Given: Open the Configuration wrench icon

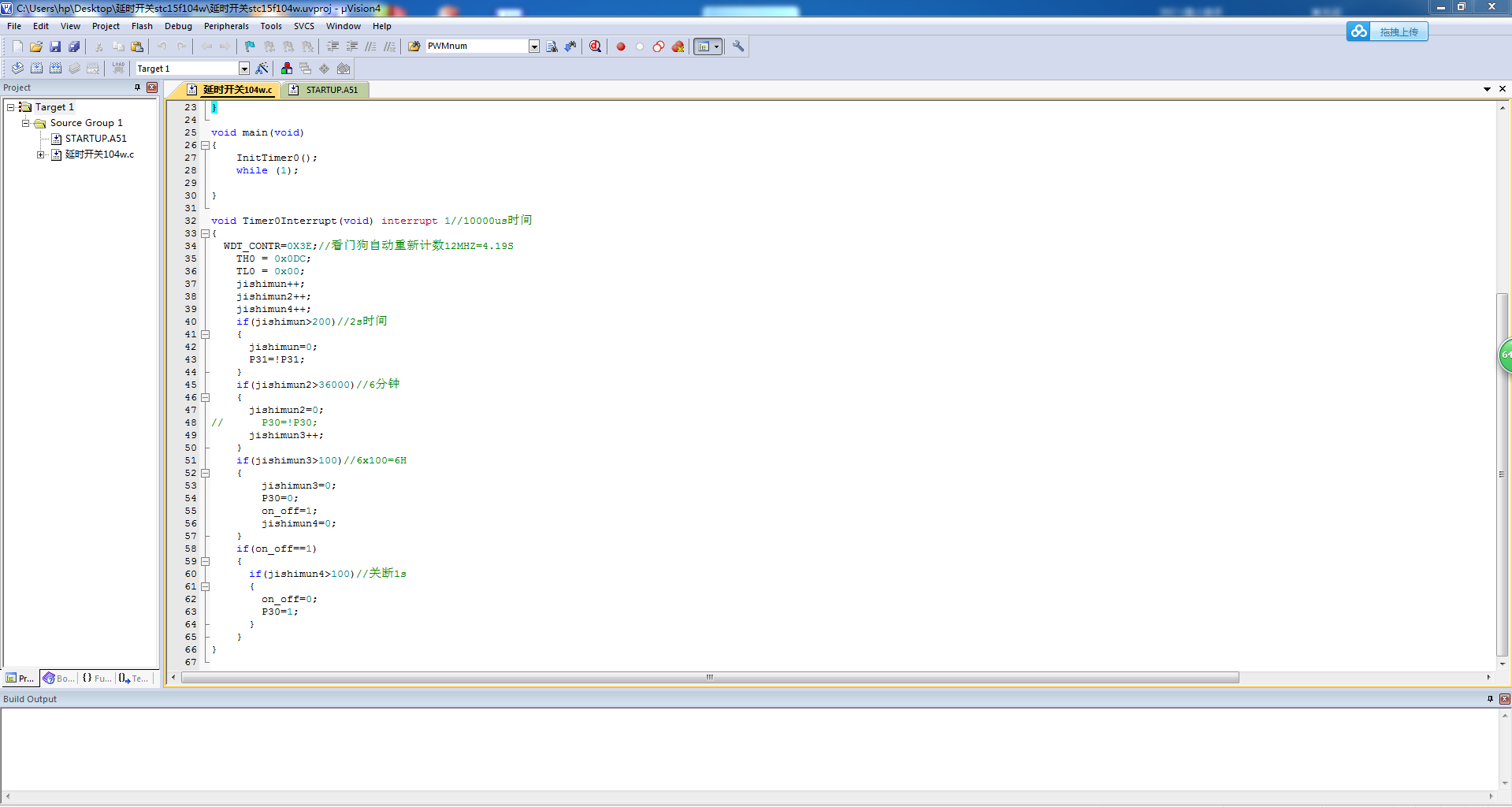Looking at the screenshot, I should [x=738, y=46].
